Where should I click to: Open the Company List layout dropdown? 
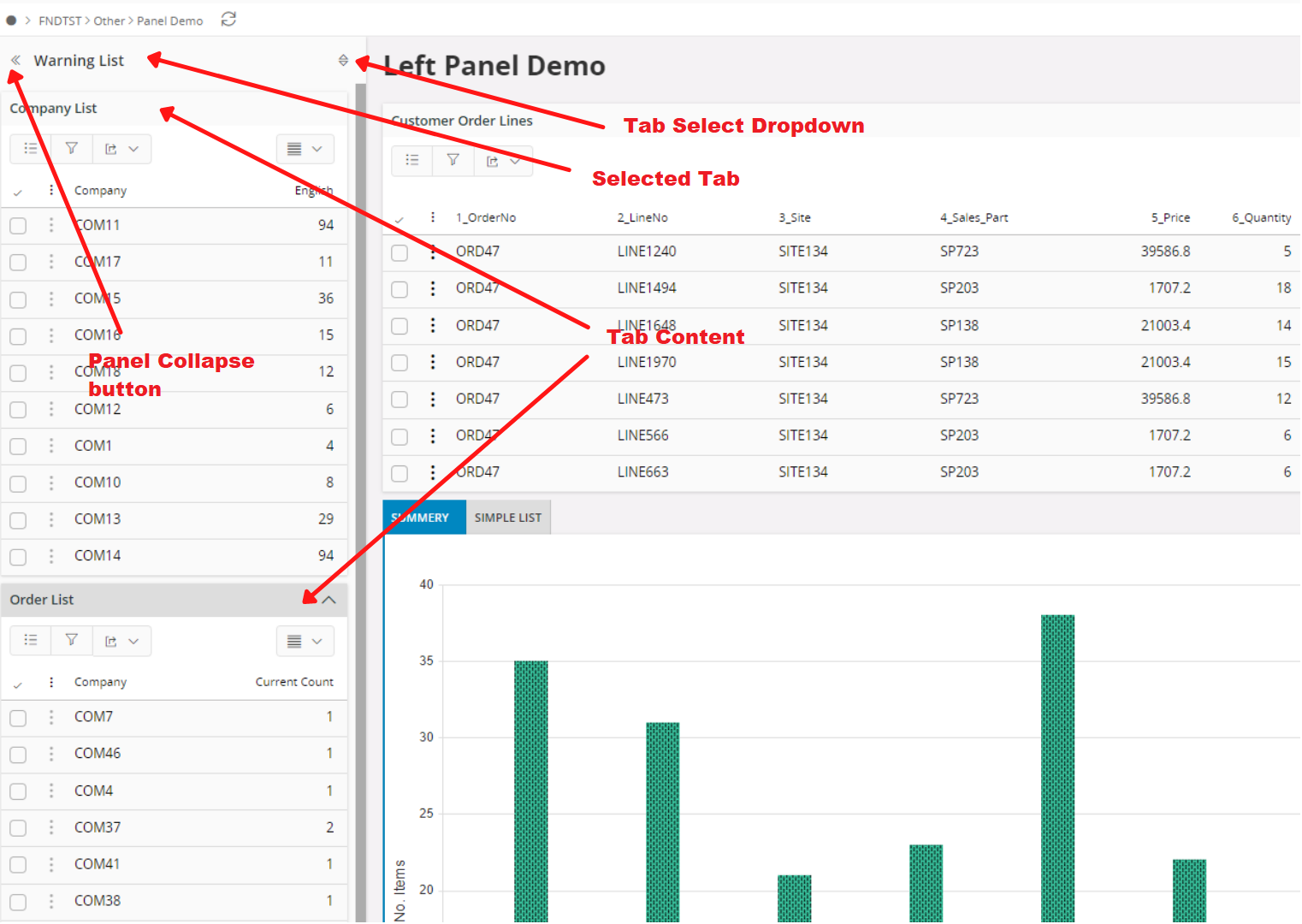(x=305, y=149)
